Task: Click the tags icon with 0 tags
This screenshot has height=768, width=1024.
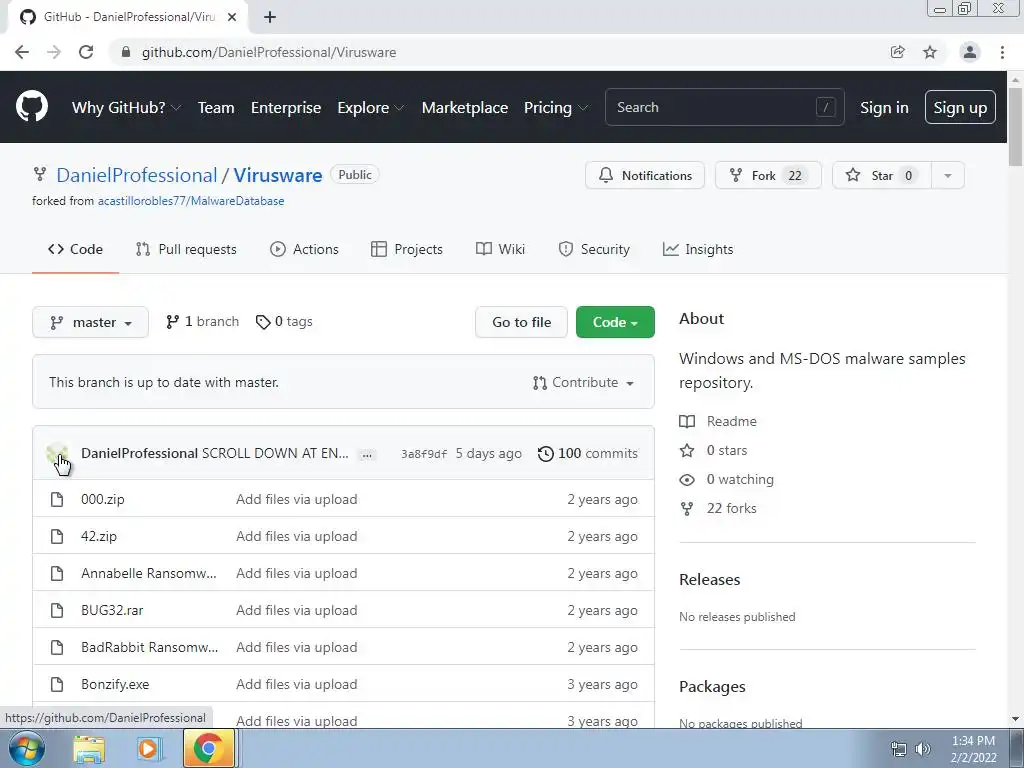Action: click(x=263, y=322)
